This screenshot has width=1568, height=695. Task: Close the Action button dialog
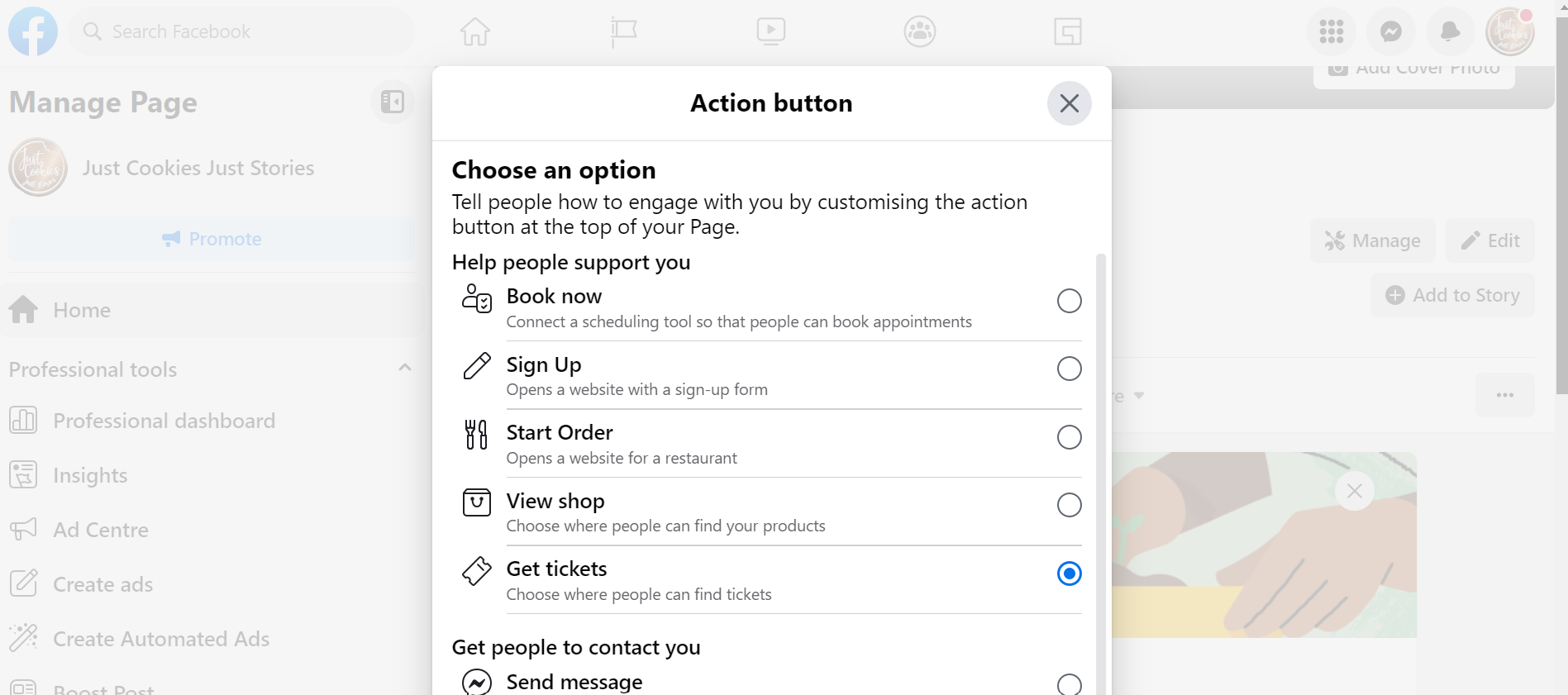pyautogui.click(x=1069, y=103)
